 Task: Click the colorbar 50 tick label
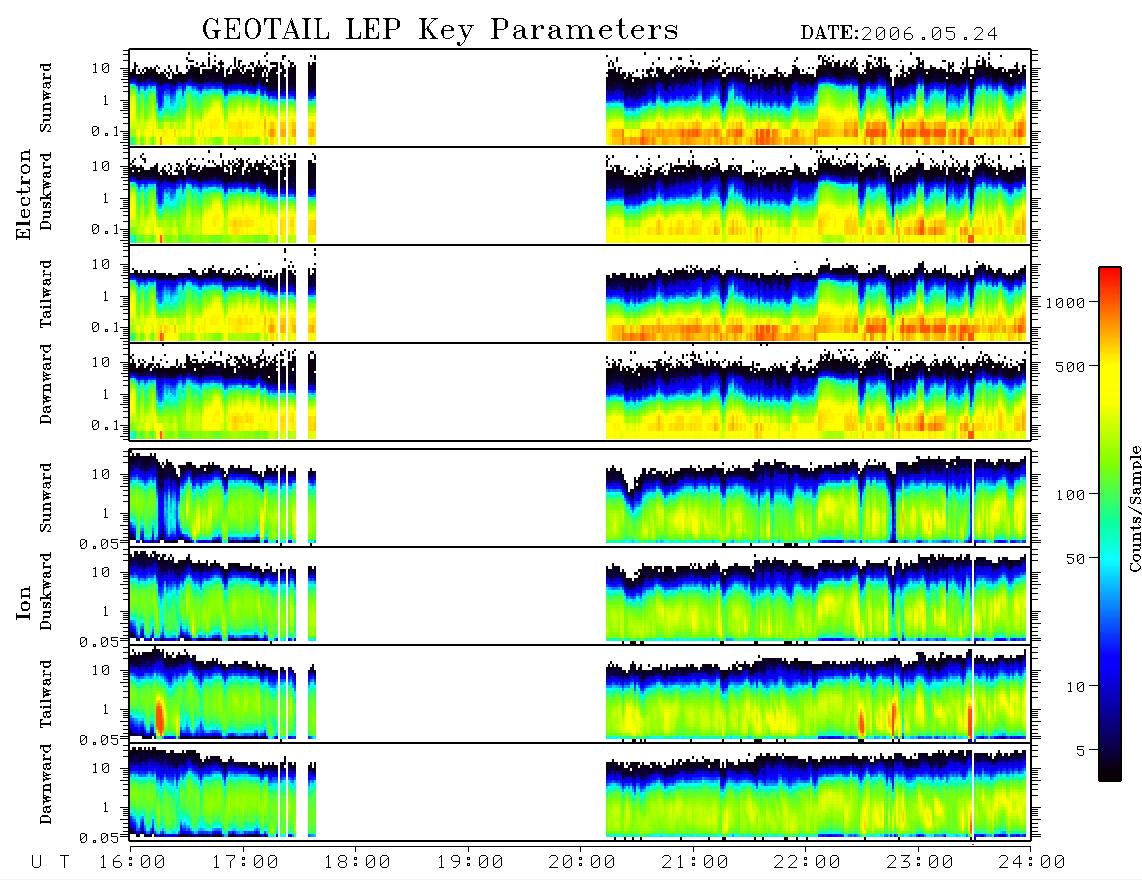1075,559
